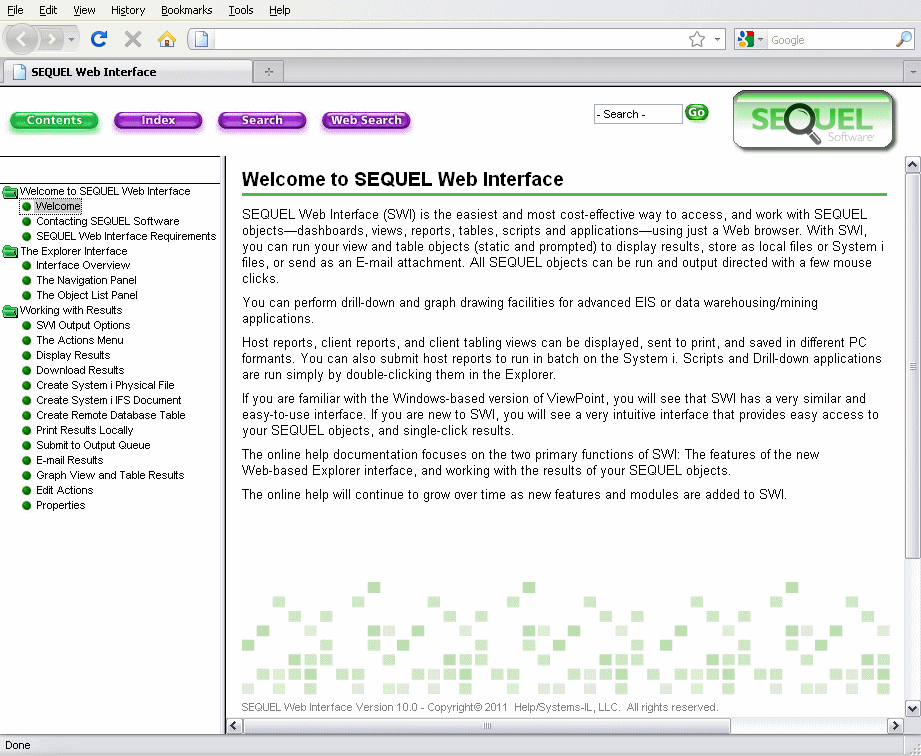Open SWI Output Options topic
The image size is (921, 756).
click(83, 325)
